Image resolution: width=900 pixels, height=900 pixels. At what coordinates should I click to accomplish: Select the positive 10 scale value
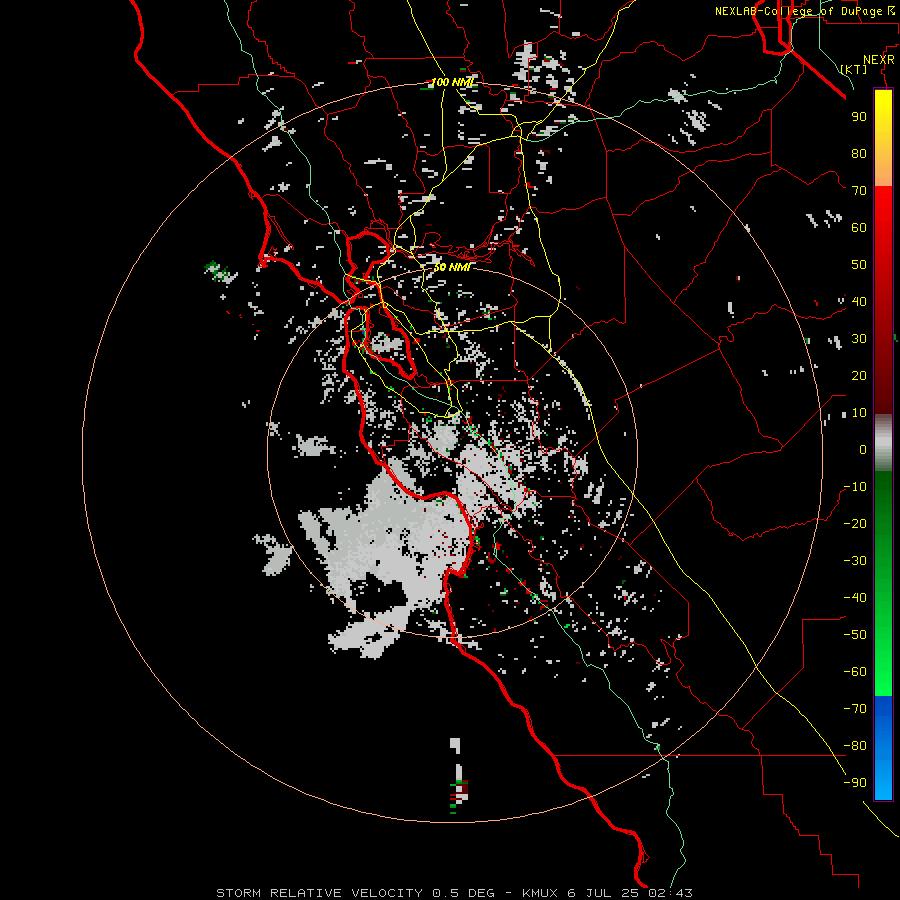point(859,413)
